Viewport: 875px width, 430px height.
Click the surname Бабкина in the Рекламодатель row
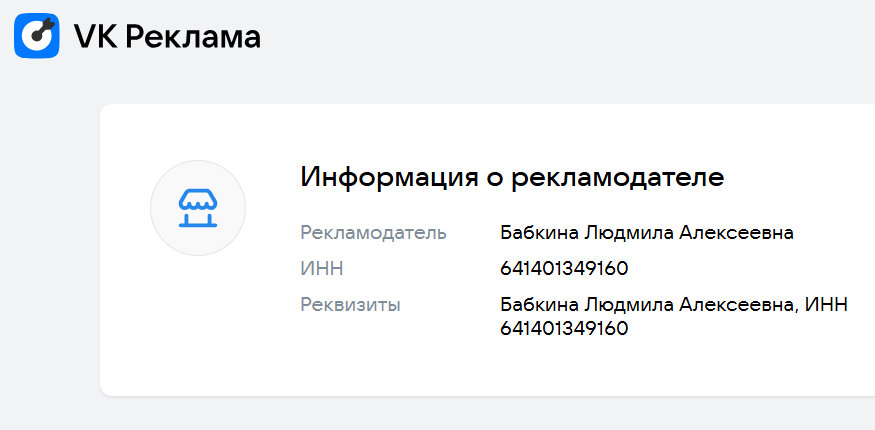coord(539,233)
